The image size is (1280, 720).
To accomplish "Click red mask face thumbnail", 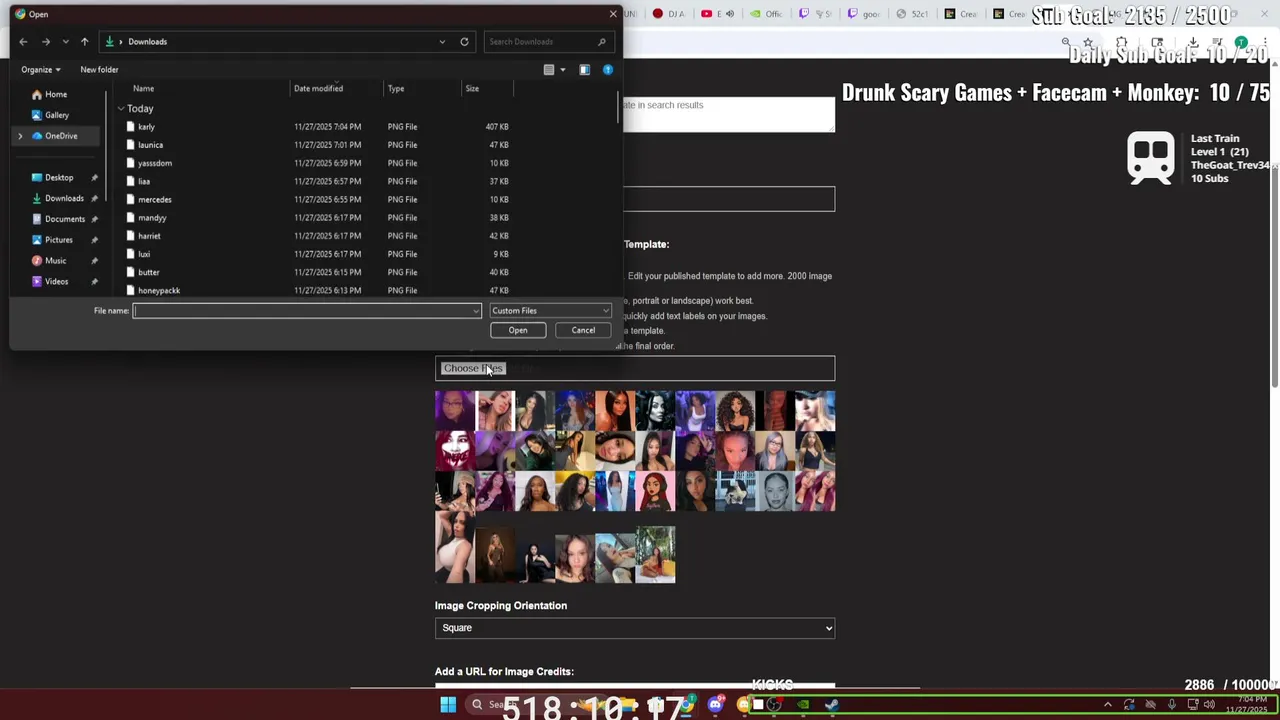I will click(455, 451).
